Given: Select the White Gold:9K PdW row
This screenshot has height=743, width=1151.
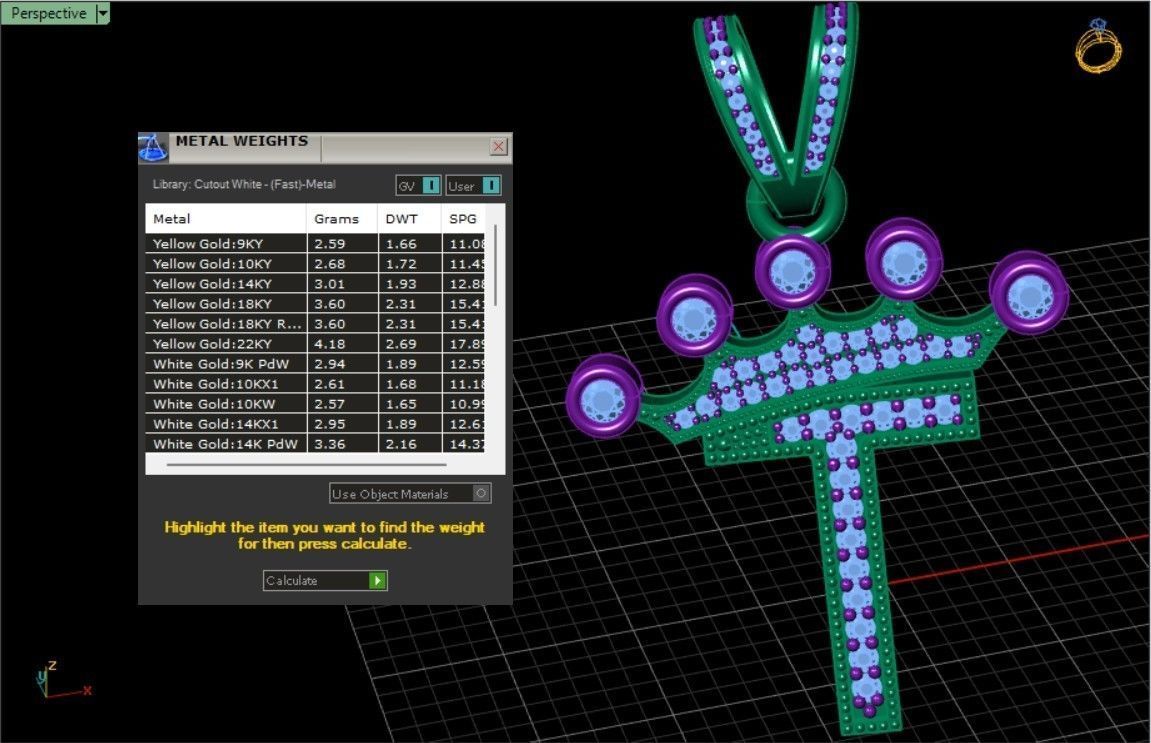Looking at the screenshot, I should click(x=315, y=363).
